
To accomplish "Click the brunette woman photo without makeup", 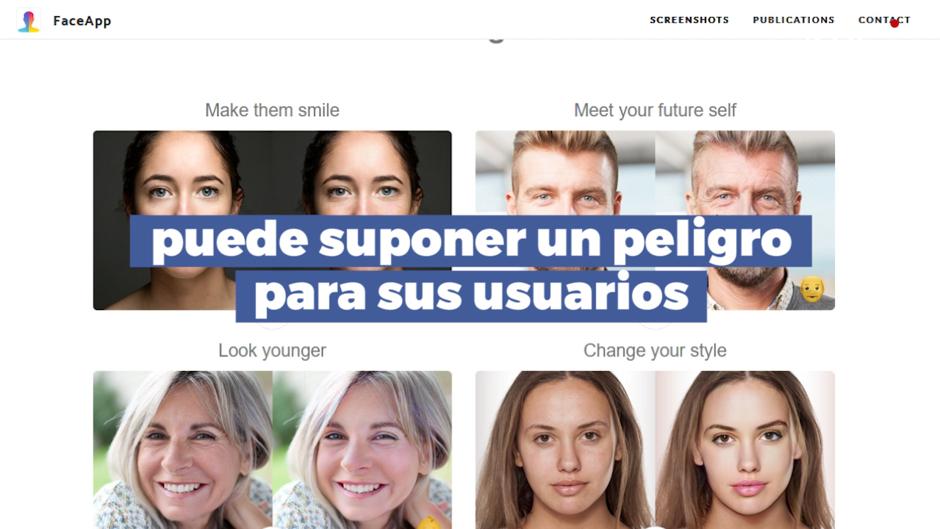I will tap(565, 450).
